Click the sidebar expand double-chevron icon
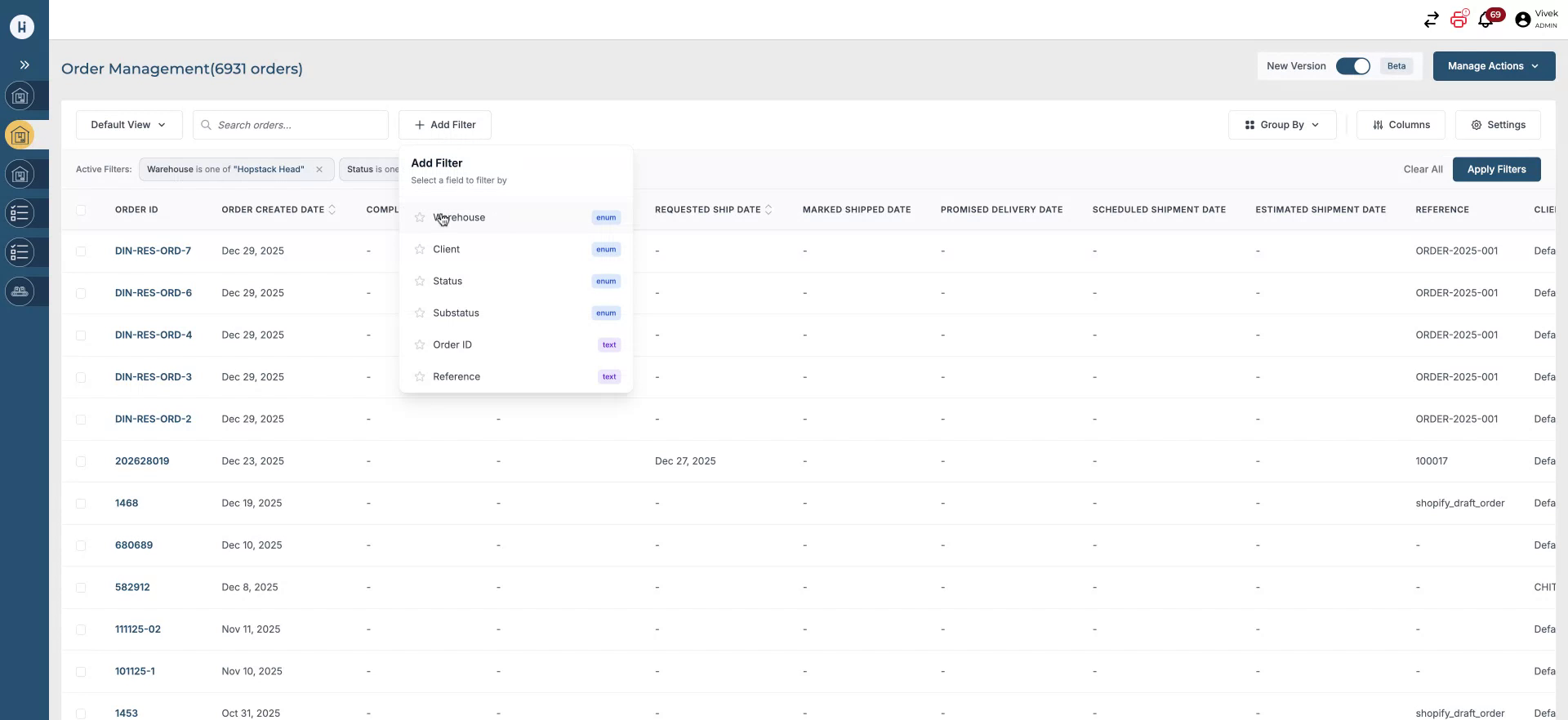The height and width of the screenshot is (720, 1568). point(24,65)
